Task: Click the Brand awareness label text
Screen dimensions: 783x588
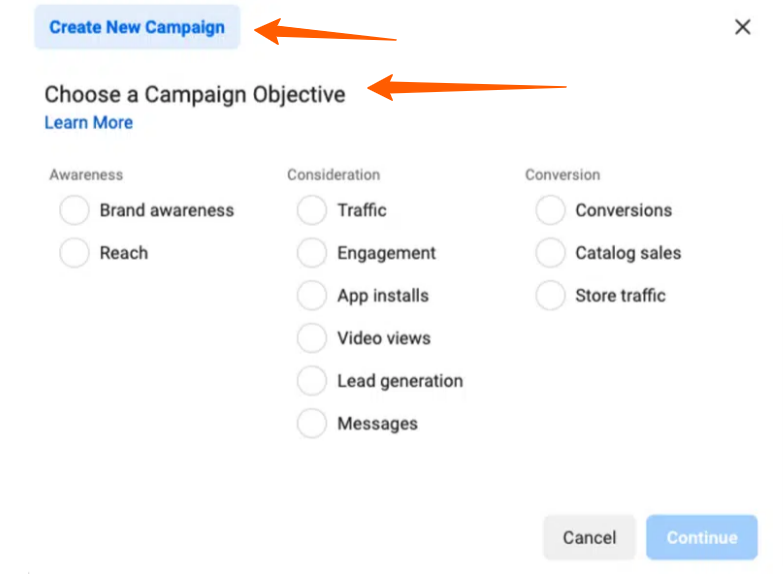Action: 166,211
